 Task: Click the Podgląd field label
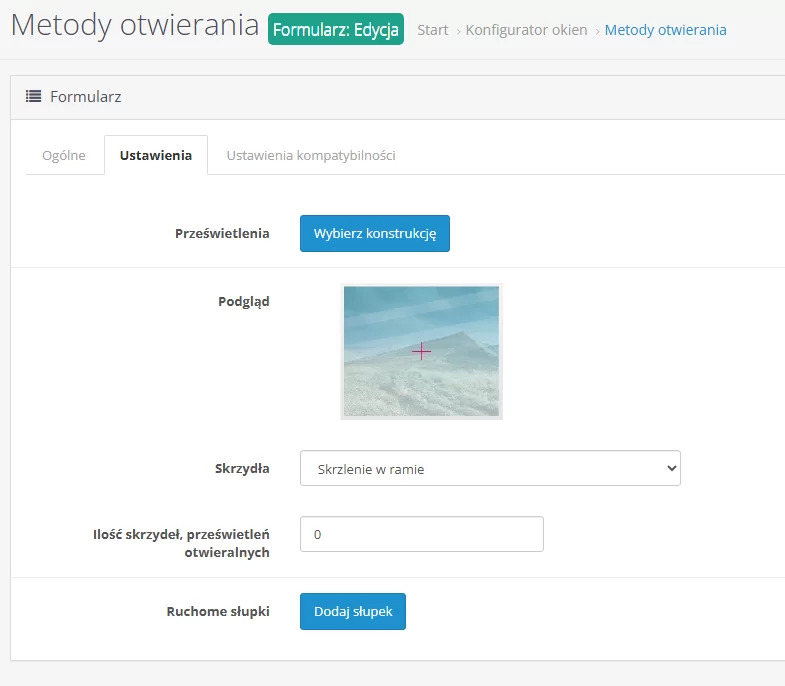pos(243,301)
